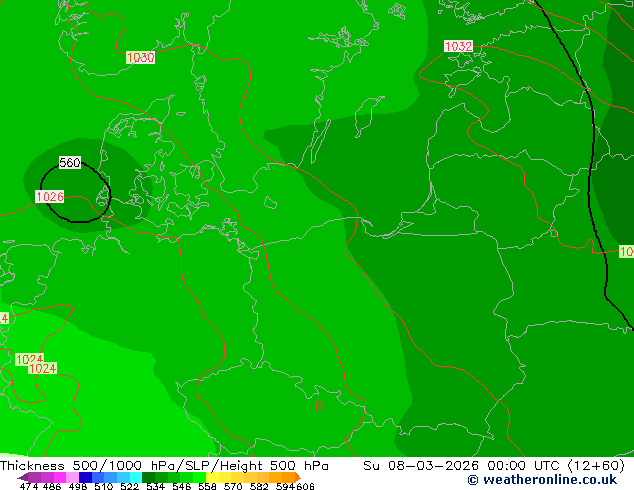Image resolution: width=634 pixels, height=490 pixels.
Task: Click the 570 legend value
Action: point(233,486)
